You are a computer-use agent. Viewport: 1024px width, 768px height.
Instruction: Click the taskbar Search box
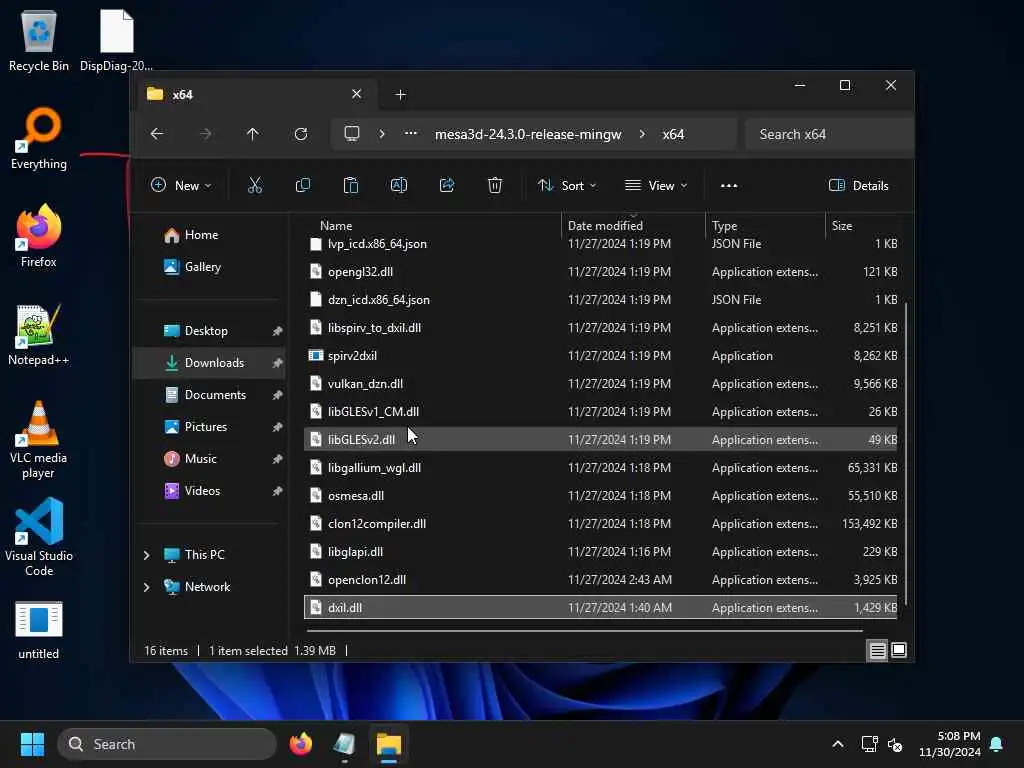(x=167, y=744)
